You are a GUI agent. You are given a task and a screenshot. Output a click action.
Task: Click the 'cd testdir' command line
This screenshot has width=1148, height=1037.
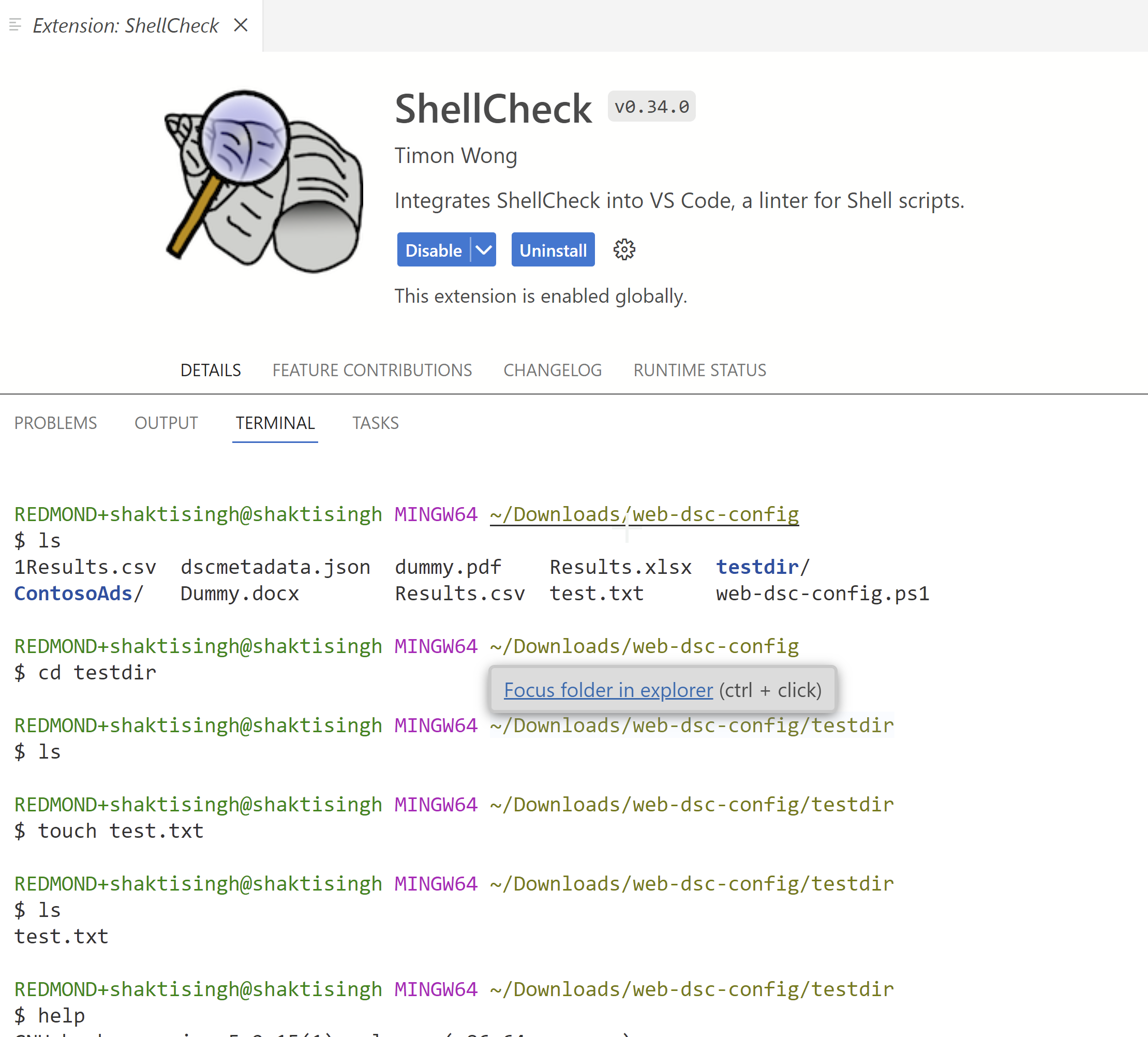(85, 673)
